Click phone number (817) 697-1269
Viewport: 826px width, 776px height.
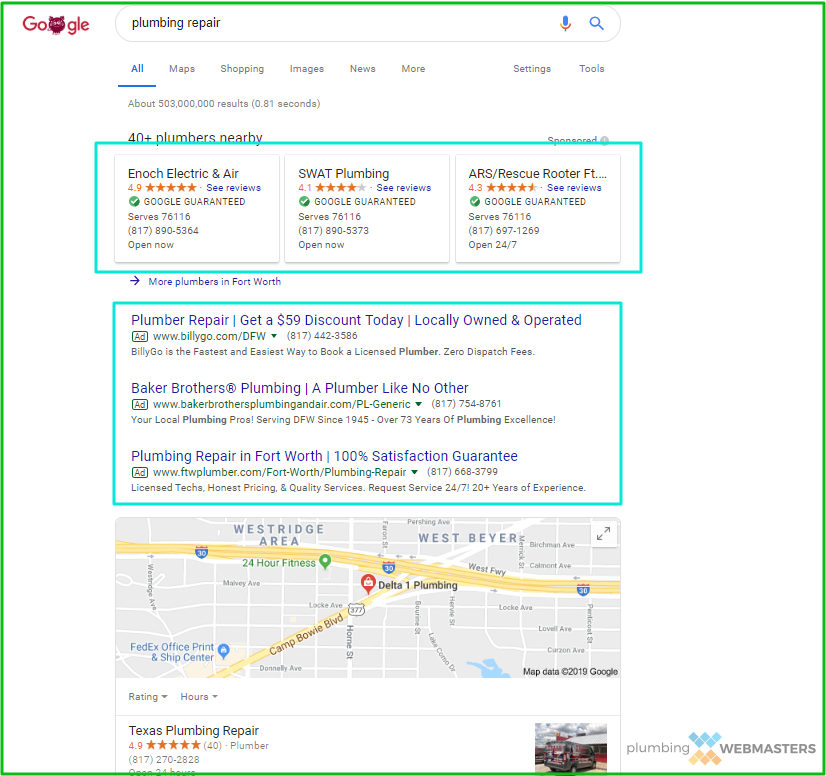(x=504, y=230)
